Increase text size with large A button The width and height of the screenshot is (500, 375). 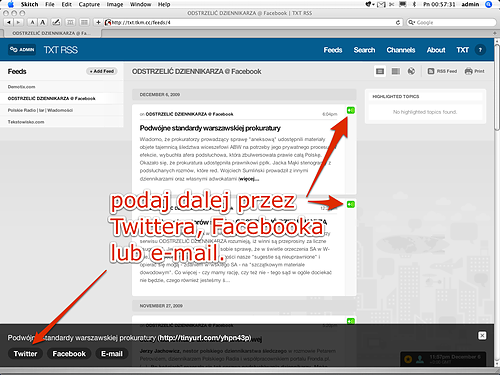[42, 22]
